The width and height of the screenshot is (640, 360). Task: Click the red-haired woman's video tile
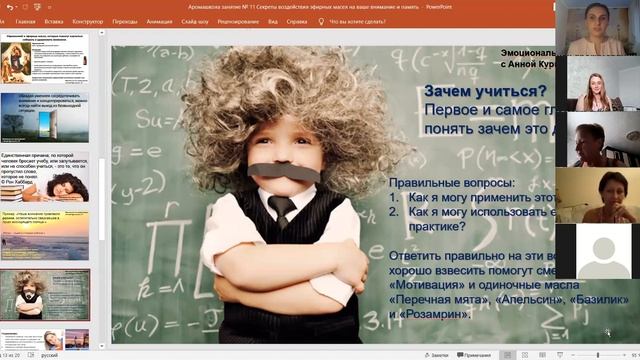pos(598,196)
